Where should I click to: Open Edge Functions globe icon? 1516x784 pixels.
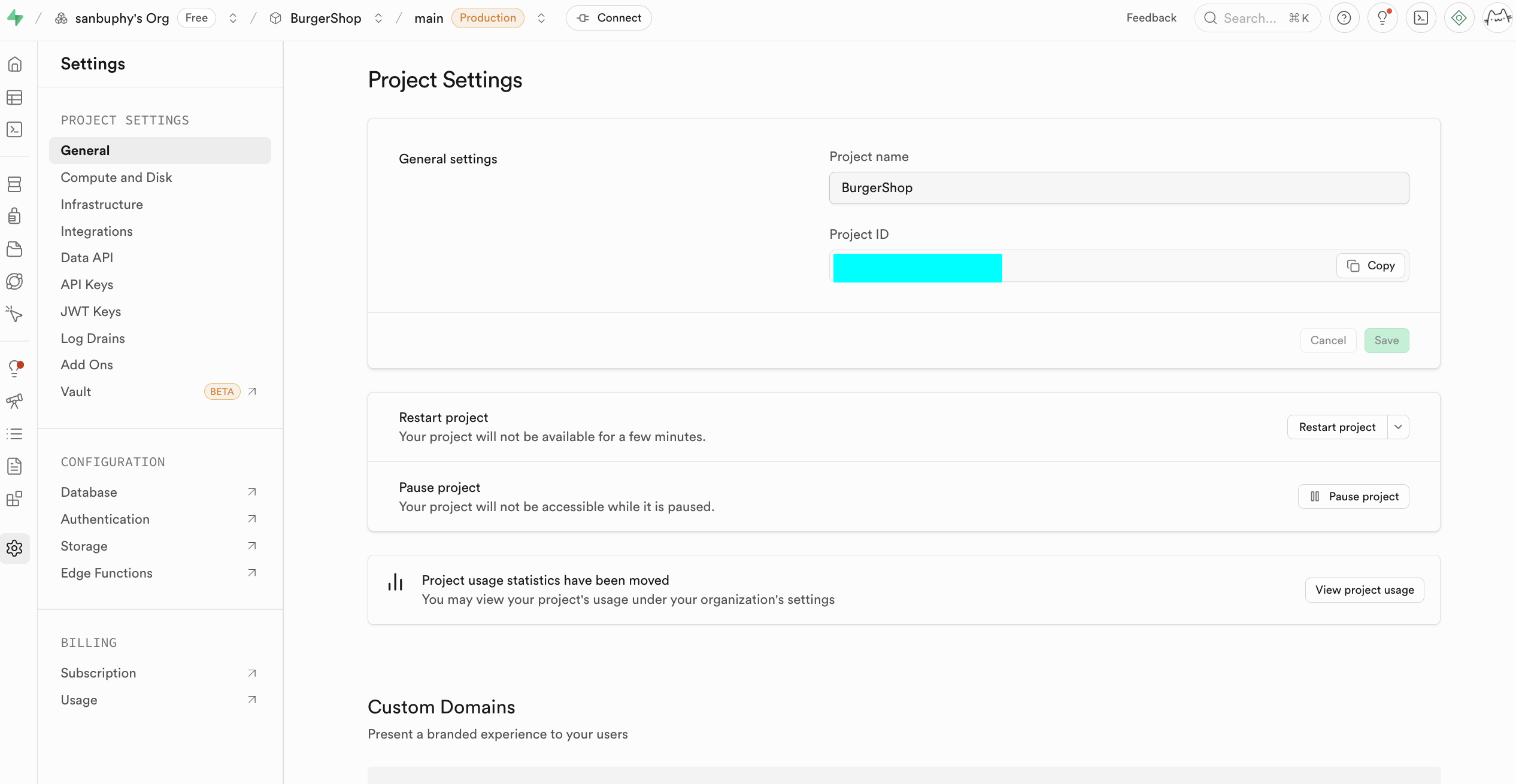[x=14, y=281]
